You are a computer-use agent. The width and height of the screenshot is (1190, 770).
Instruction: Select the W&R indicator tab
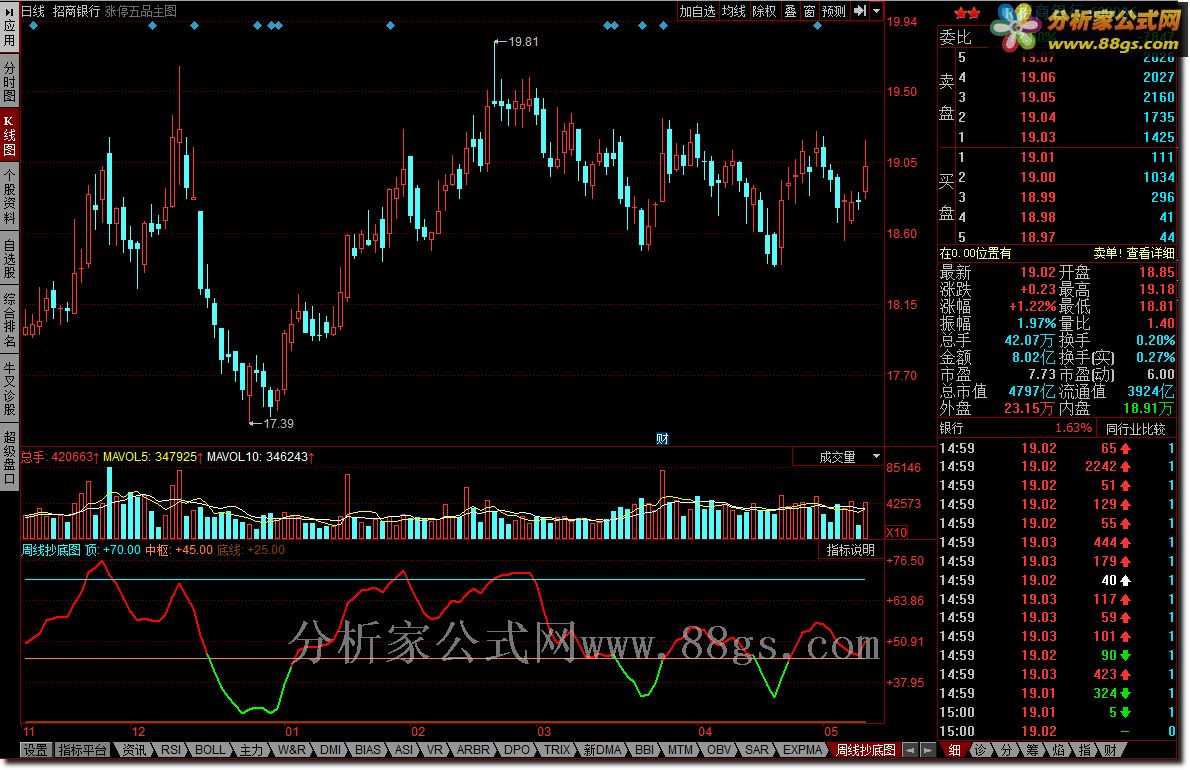[x=291, y=750]
